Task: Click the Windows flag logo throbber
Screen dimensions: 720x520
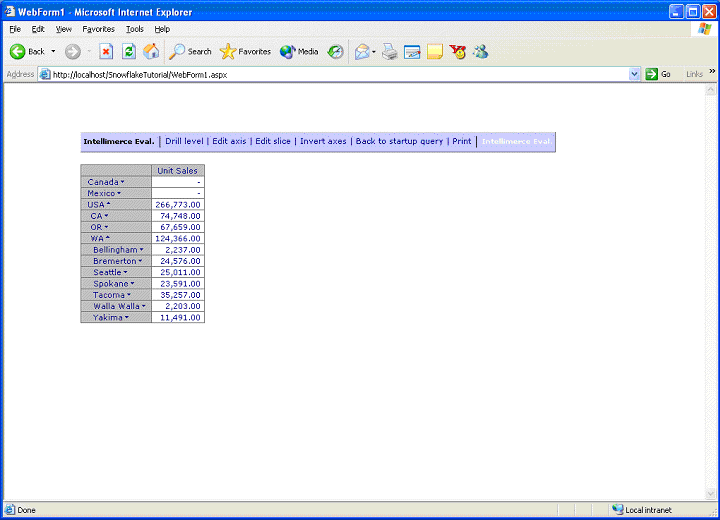Action: (704, 28)
